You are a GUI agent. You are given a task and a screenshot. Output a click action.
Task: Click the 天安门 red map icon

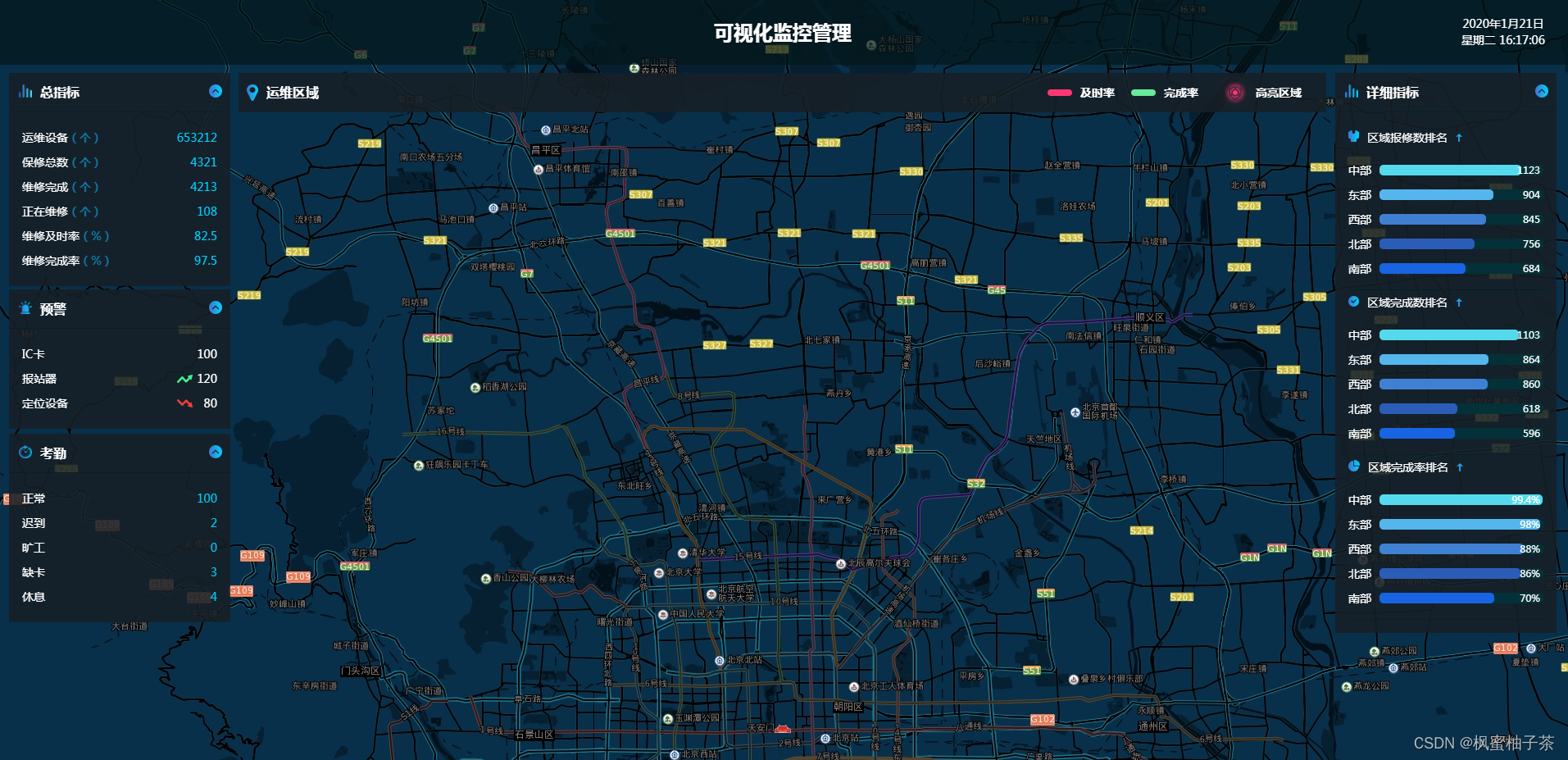[x=783, y=728]
